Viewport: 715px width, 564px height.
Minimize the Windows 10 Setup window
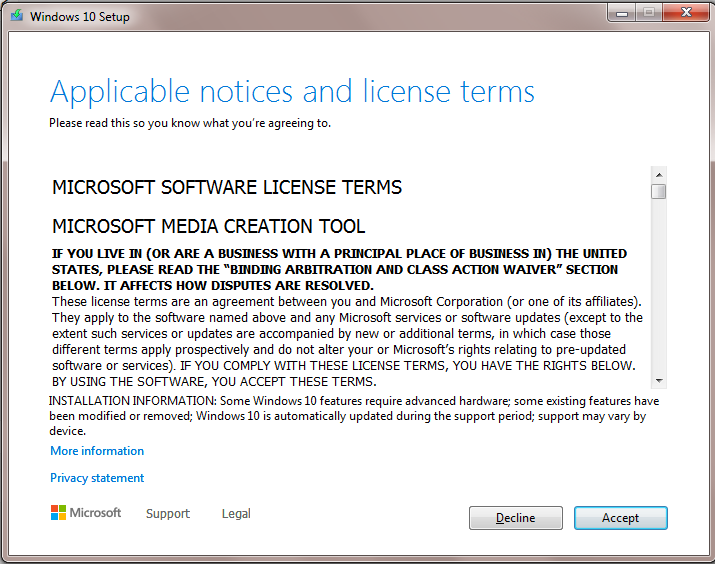pos(622,13)
